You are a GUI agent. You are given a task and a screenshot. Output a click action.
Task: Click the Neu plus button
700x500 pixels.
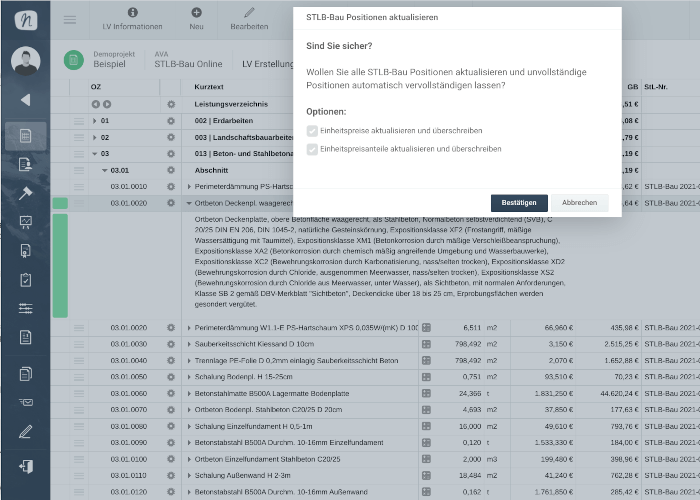tap(196, 20)
